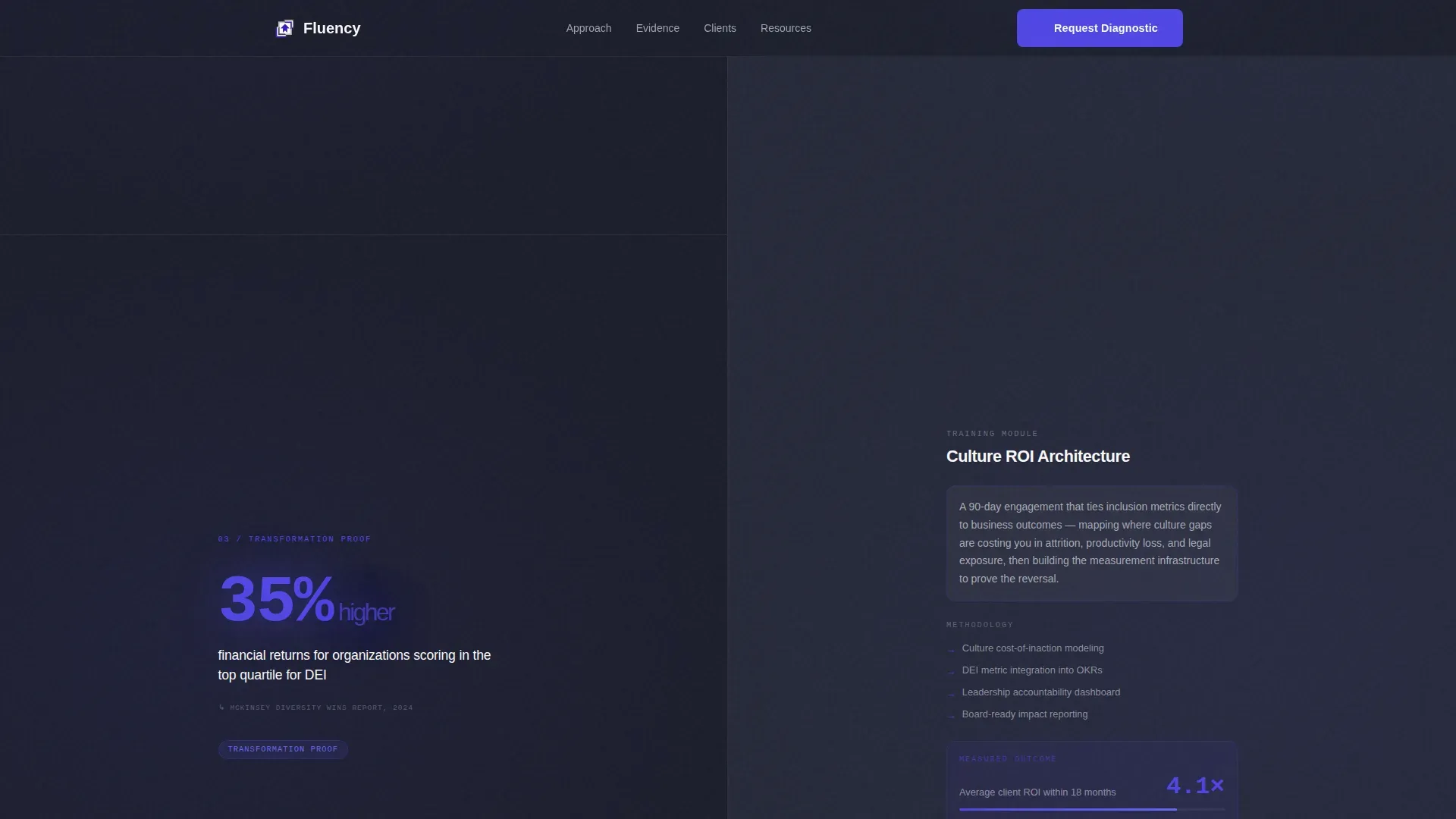Click the "03 / TRANSFORMATION PROOF" label
The image size is (1456, 819).
tap(294, 539)
